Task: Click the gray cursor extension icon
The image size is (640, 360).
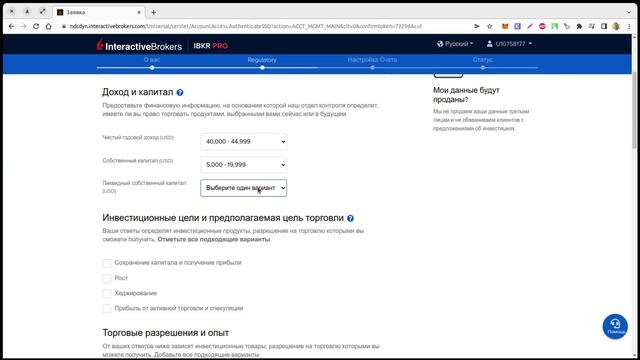Action: click(x=567, y=26)
